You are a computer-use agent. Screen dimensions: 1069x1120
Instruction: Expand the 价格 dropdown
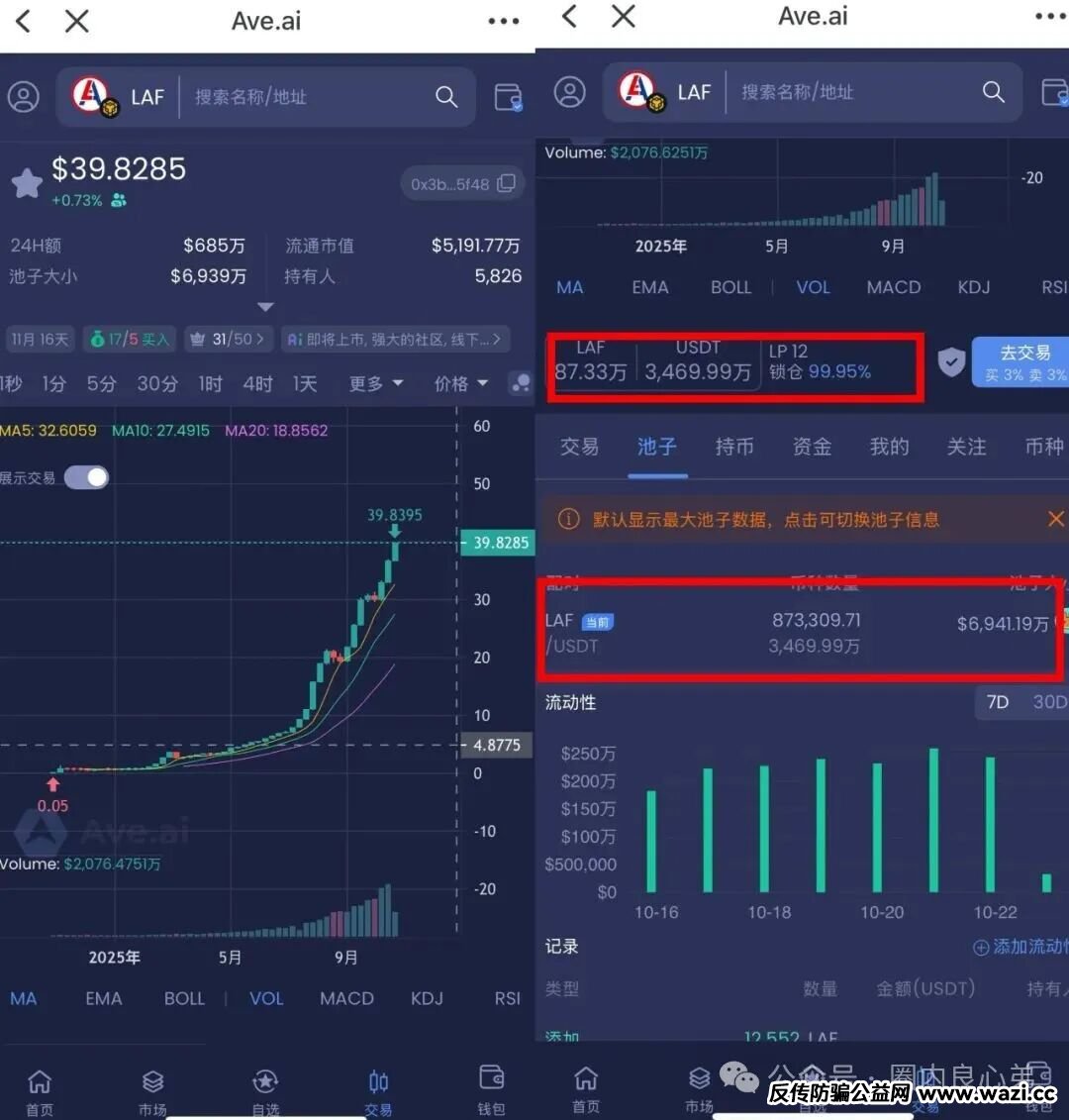(460, 383)
